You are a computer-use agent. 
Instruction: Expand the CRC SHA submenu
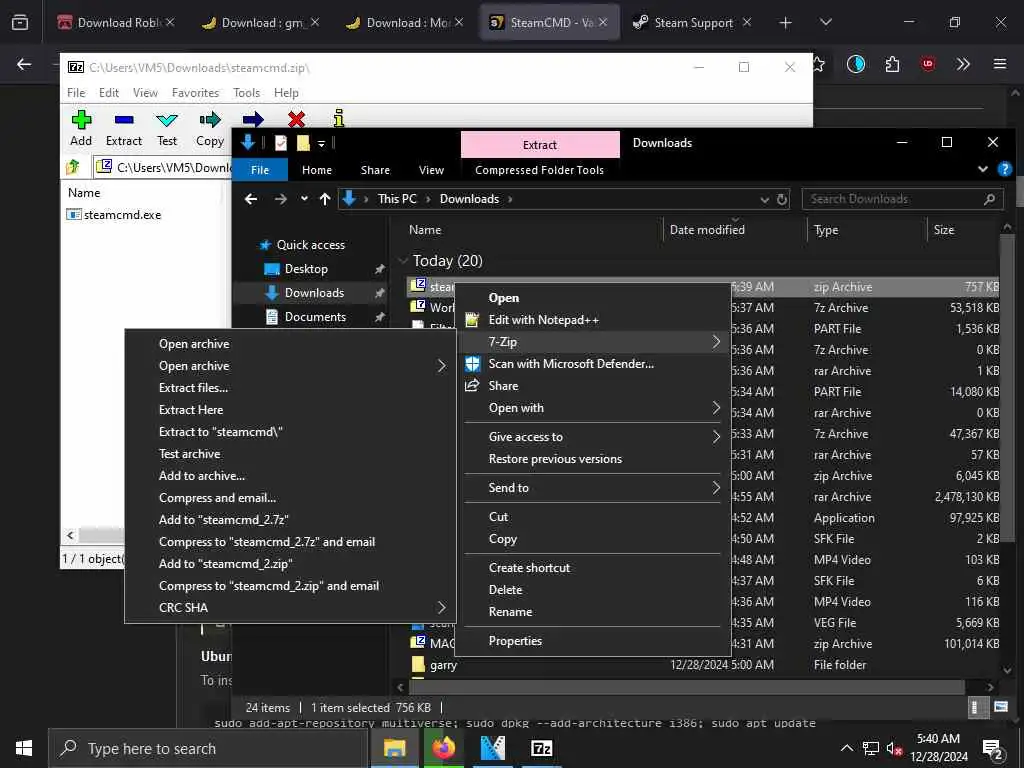tap(291, 607)
